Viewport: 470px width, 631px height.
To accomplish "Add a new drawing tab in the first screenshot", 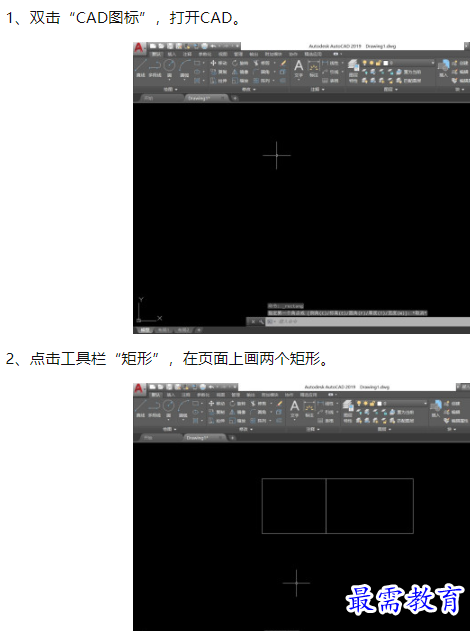I will [235, 98].
